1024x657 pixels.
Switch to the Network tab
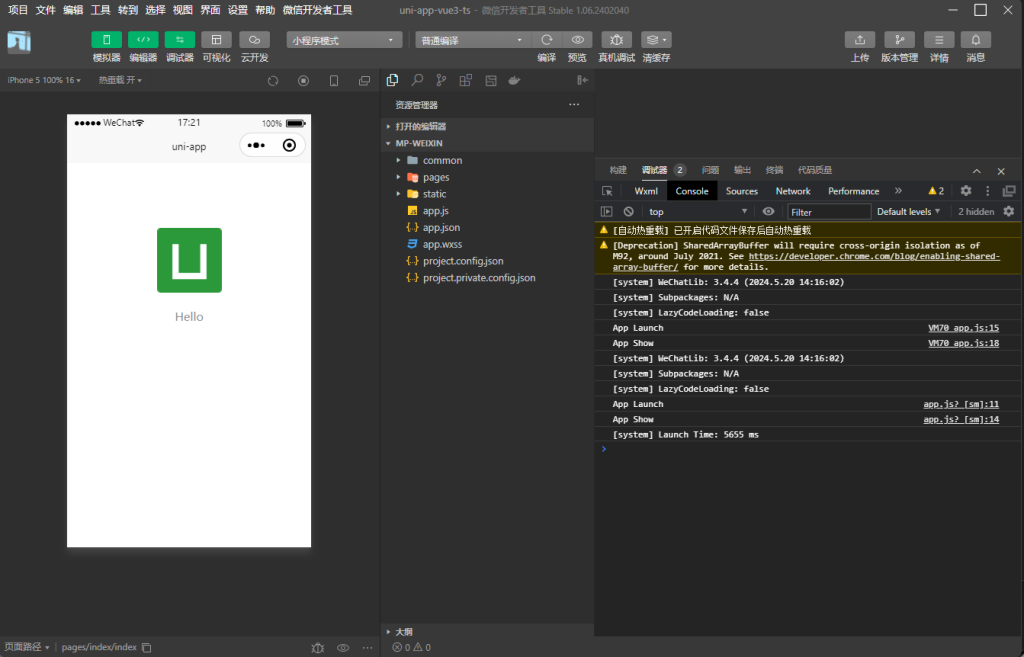pos(793,191)
